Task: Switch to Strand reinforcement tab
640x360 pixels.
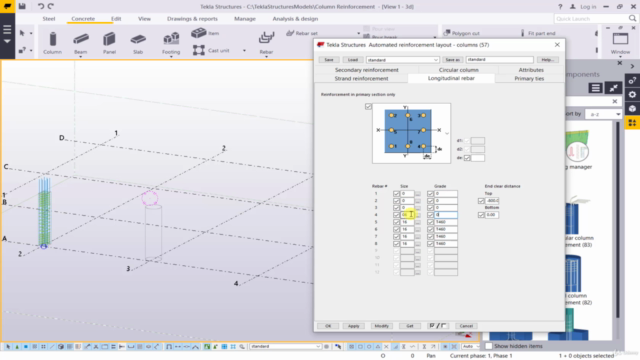Action: click(361, 78)
